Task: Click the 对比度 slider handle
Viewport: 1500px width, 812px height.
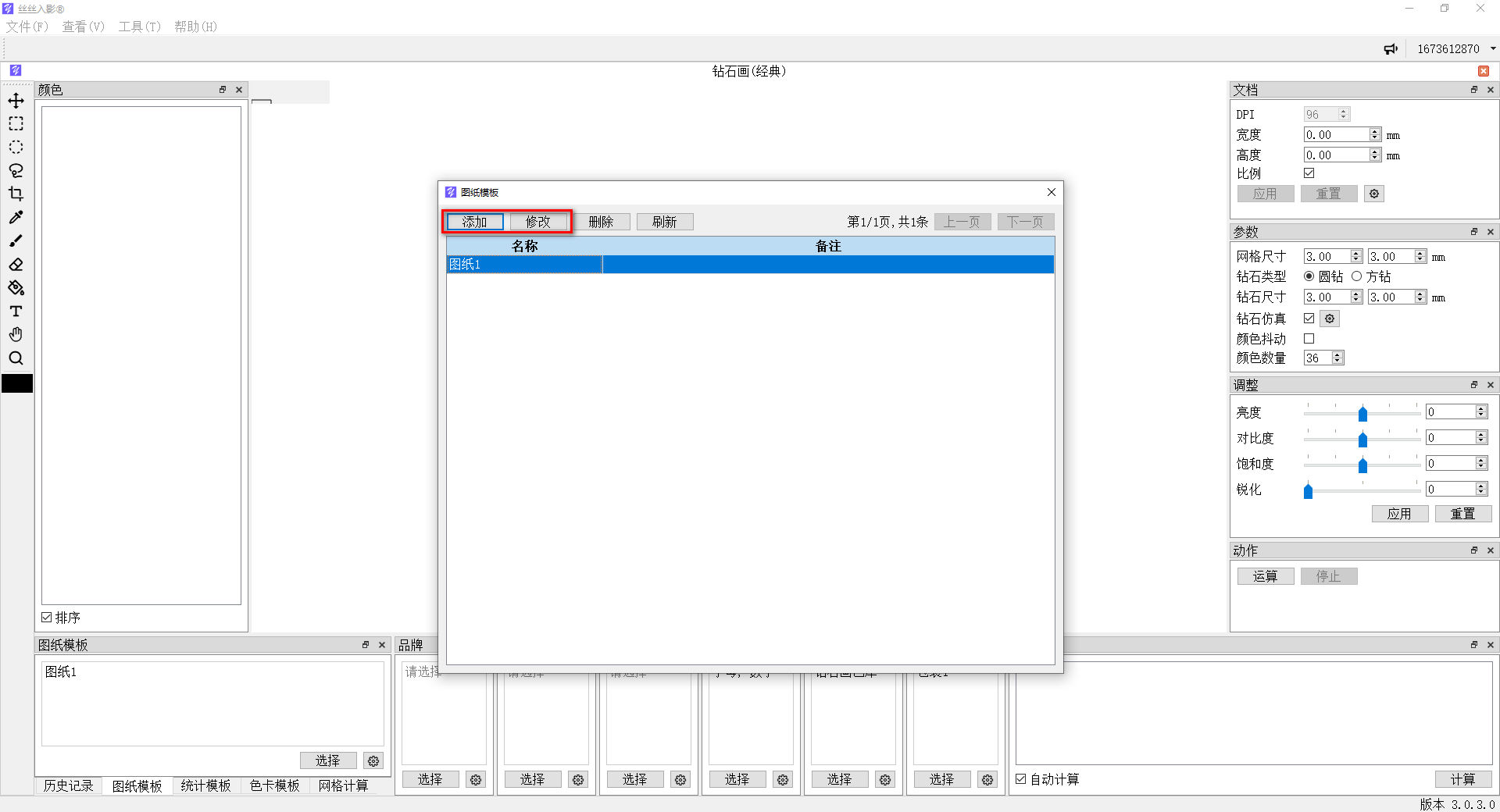Action: pos(1362,440)
